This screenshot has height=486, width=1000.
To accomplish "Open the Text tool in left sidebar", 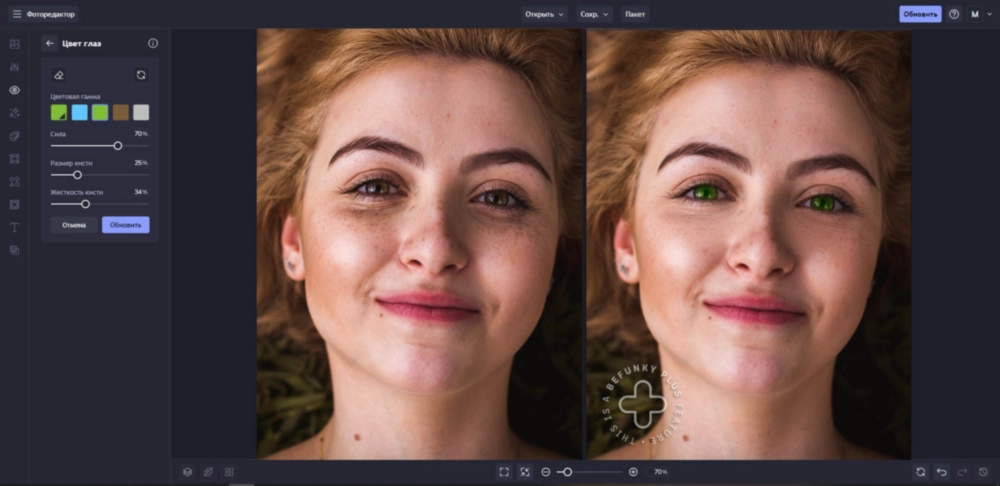I will (15, 227).
